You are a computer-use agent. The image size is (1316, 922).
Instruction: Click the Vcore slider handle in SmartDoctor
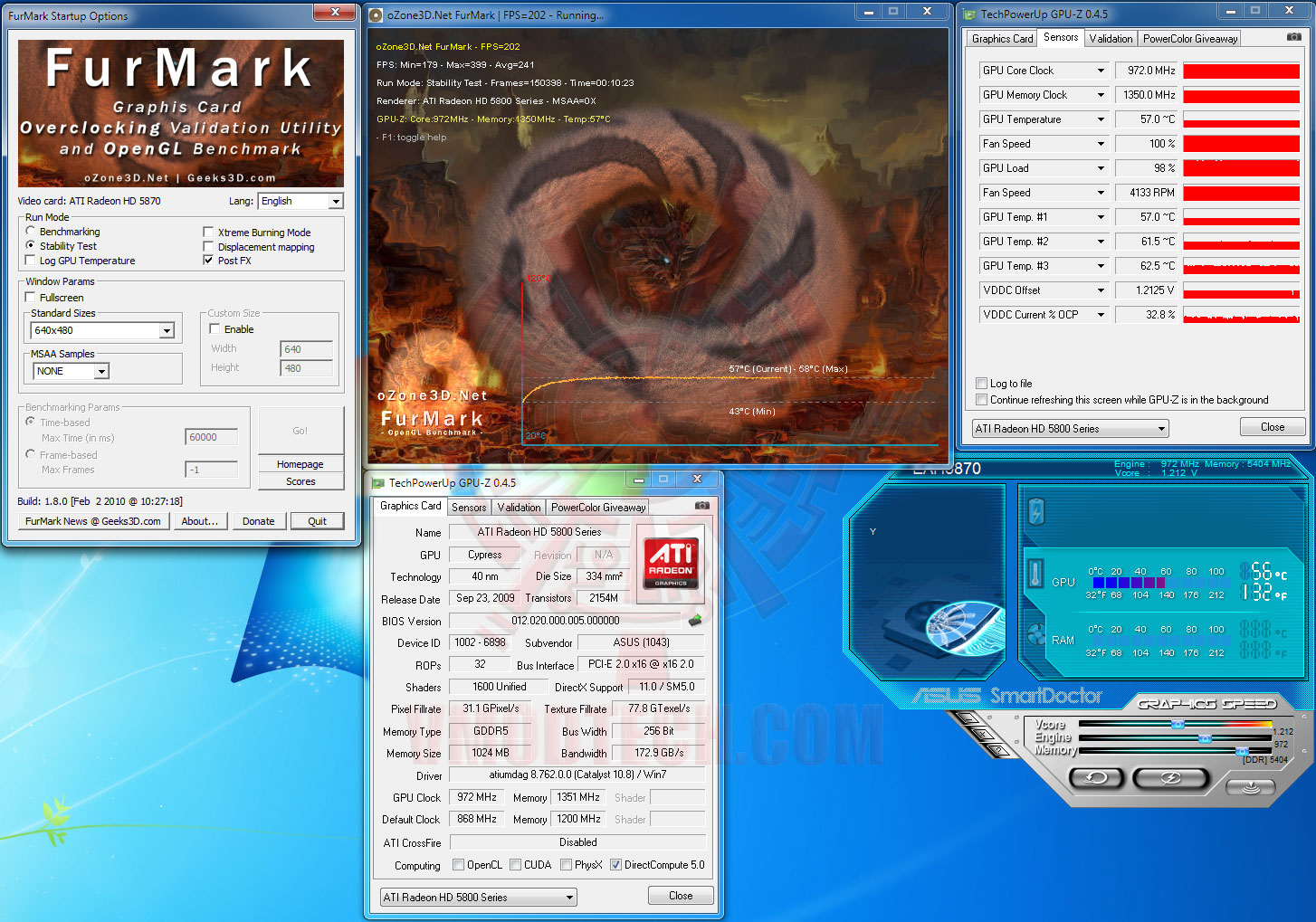(1178, 725)
